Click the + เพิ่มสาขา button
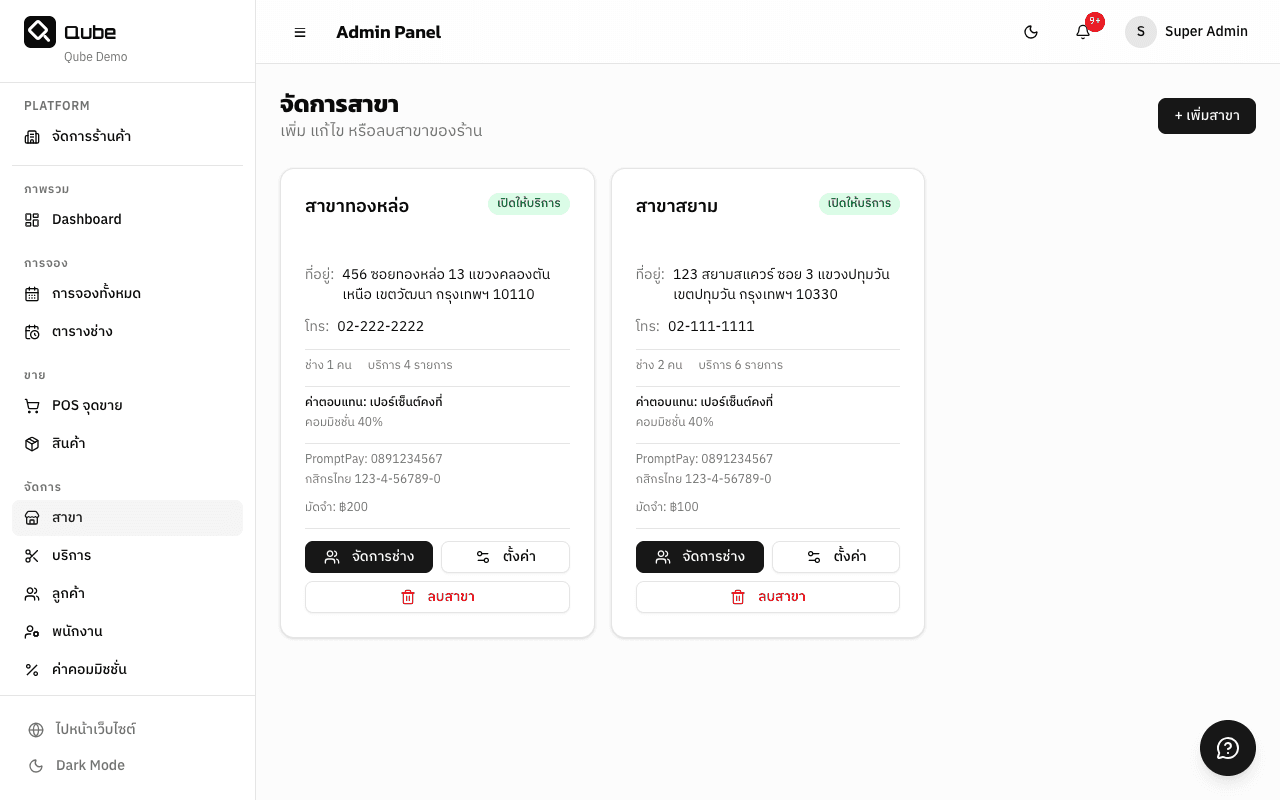Image resolution: width=1280 pixels, height=800 pixels. point(1206,116)
